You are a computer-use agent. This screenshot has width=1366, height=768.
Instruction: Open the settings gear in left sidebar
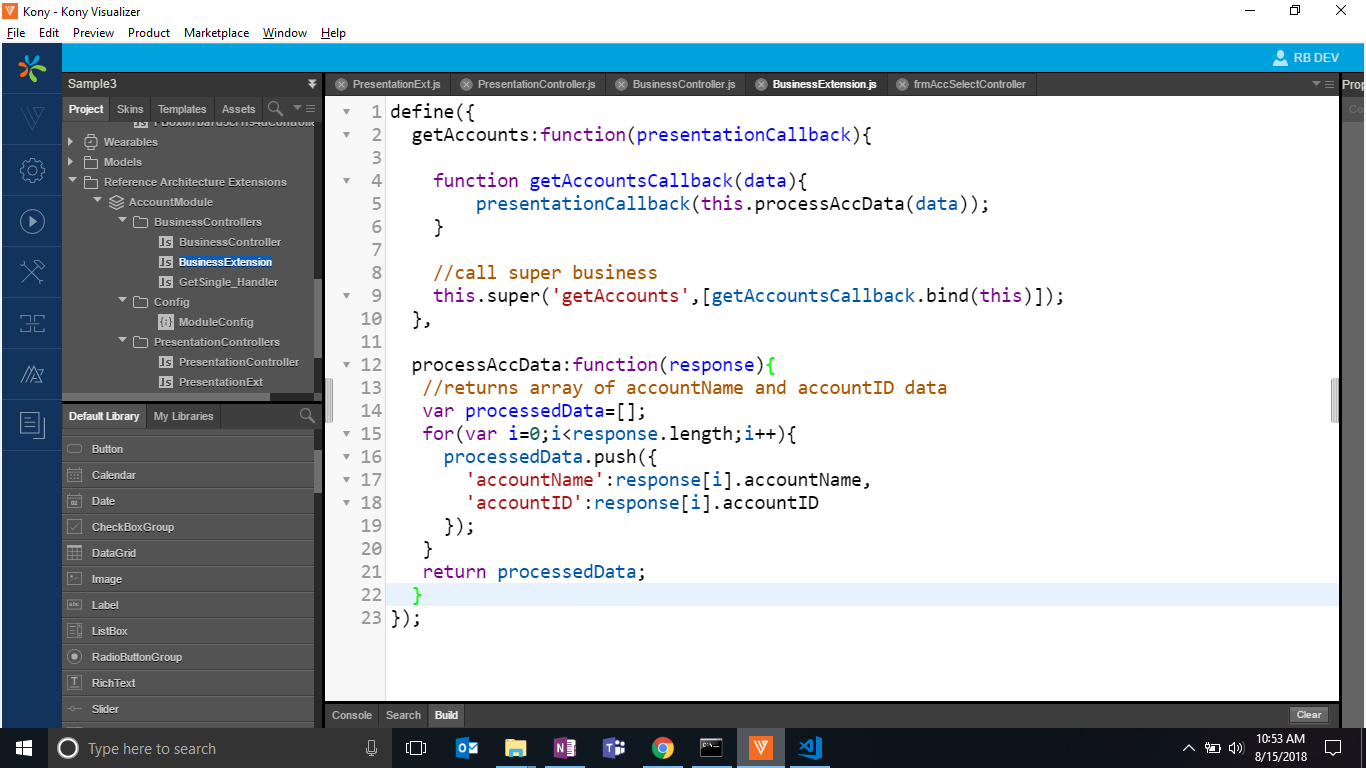pyautogui.click(x=32, y=171)
